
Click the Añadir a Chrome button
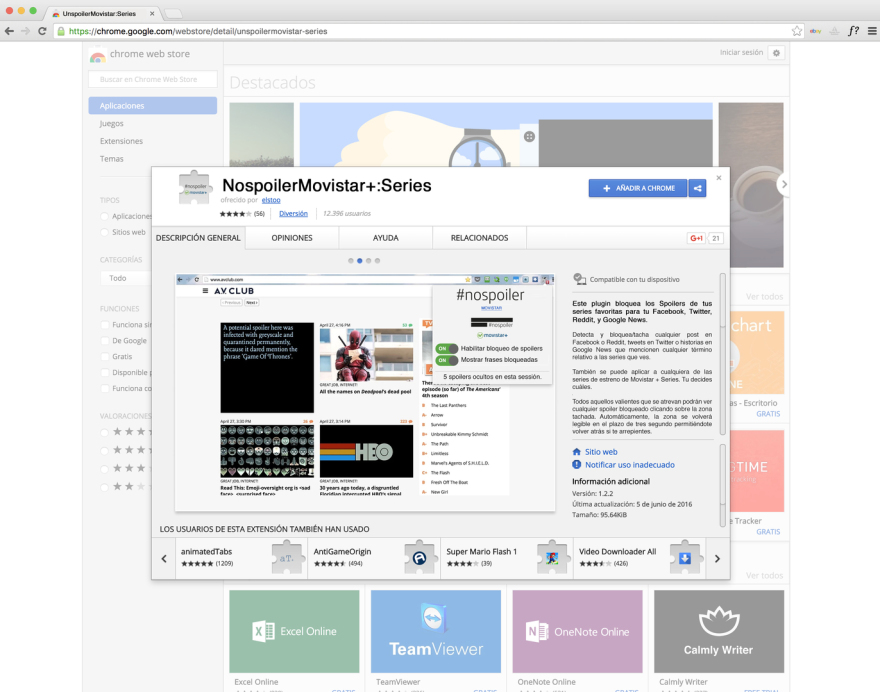[x=637, y=188]
